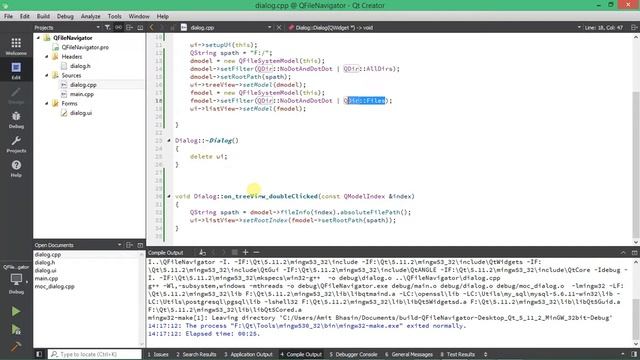Fold the Dialog destructor code block
This screenshot has width=640, height=360.
169,140
